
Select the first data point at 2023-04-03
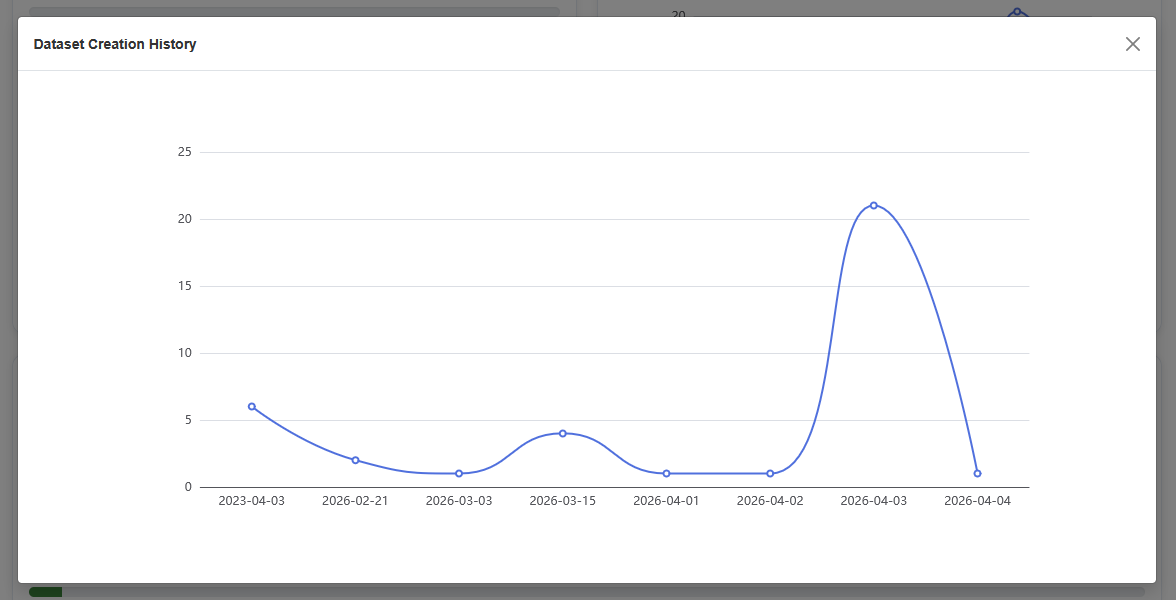coord(251,405)
